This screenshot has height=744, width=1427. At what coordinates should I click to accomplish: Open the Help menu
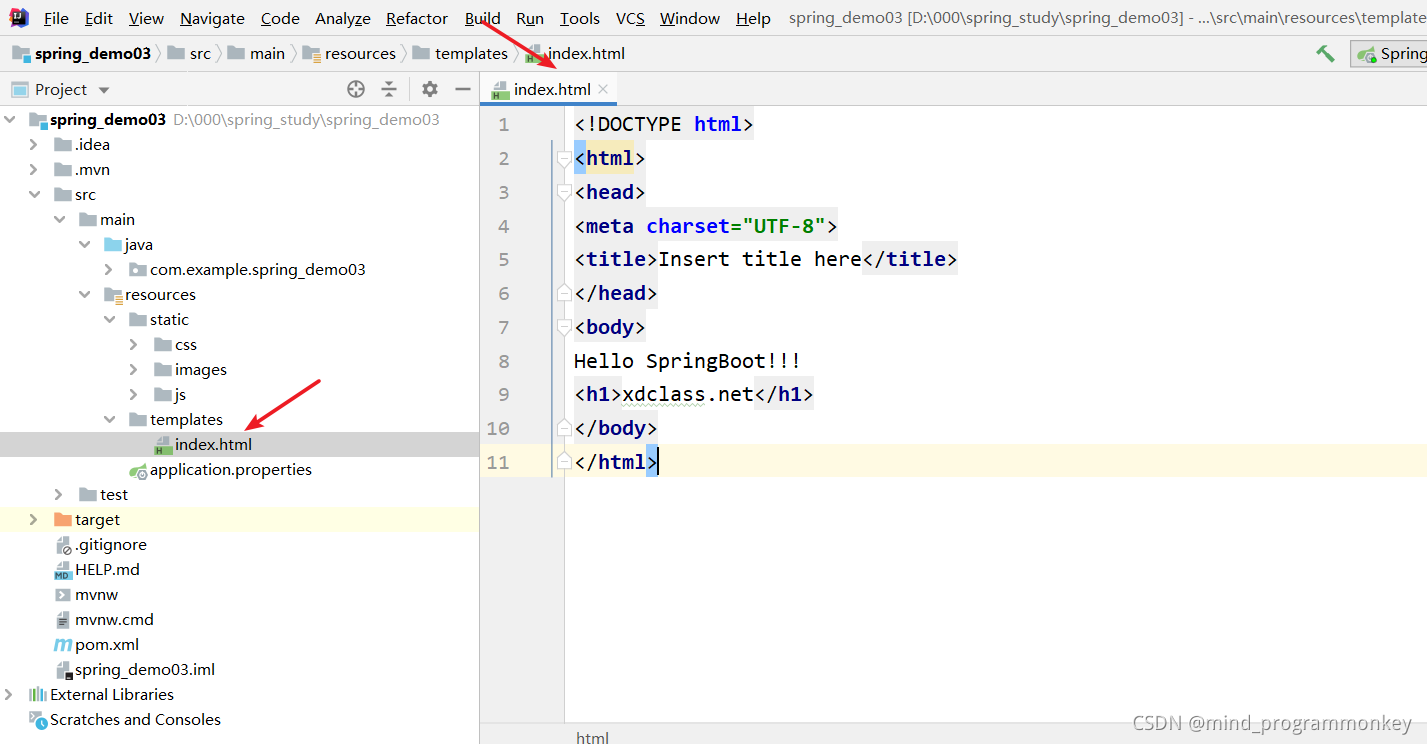(x=753, y=18)
